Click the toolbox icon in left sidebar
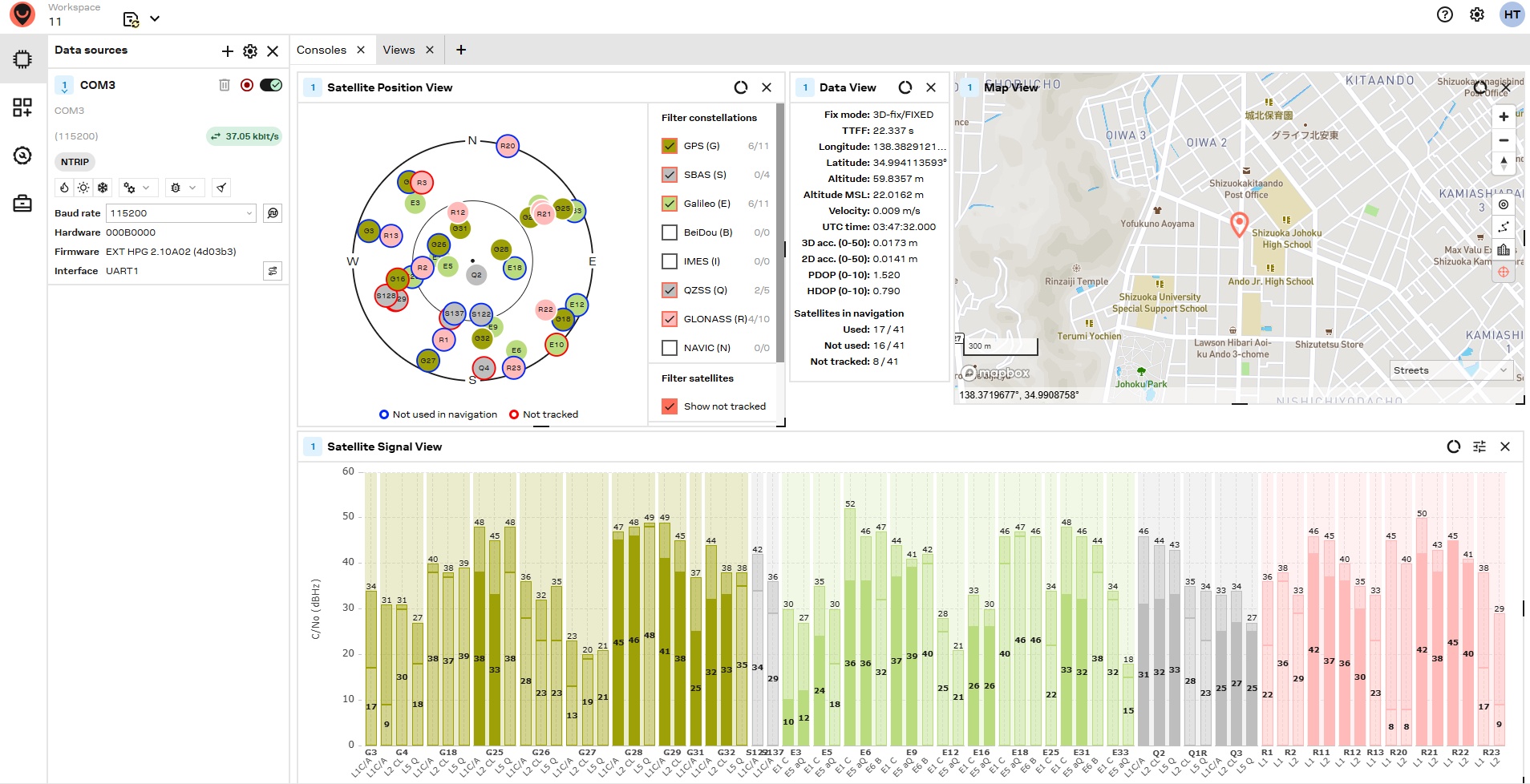1530x784 pixels. [x=22, y=204]
